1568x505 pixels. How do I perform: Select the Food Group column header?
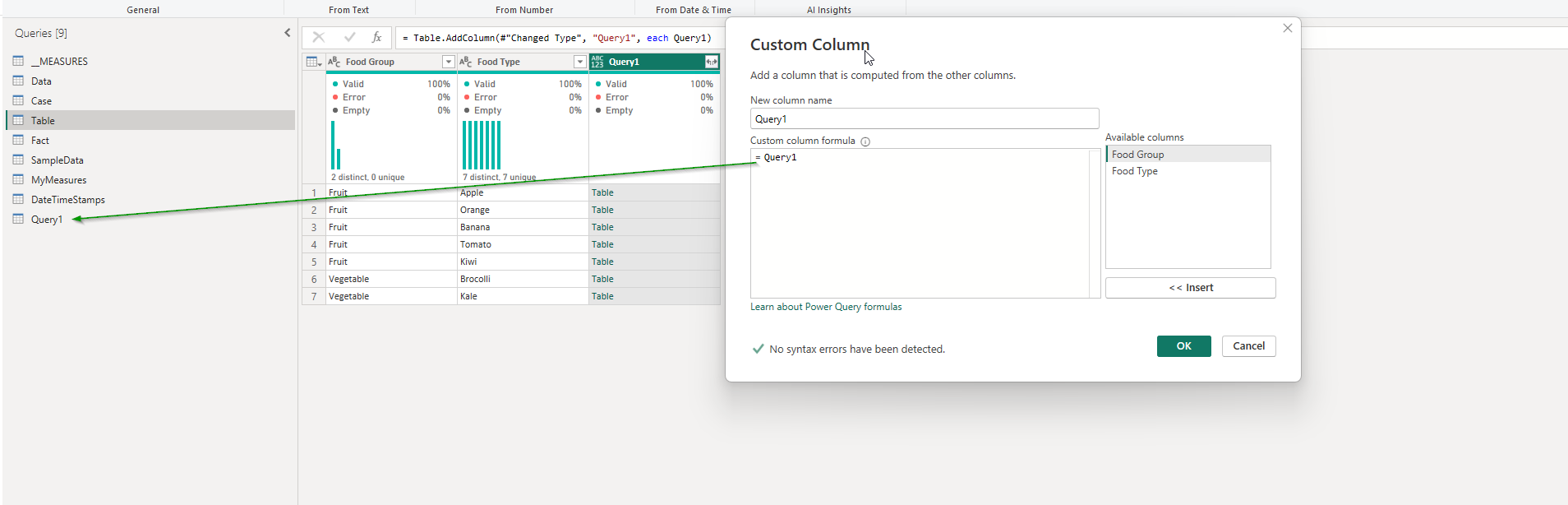pos(391,62)
